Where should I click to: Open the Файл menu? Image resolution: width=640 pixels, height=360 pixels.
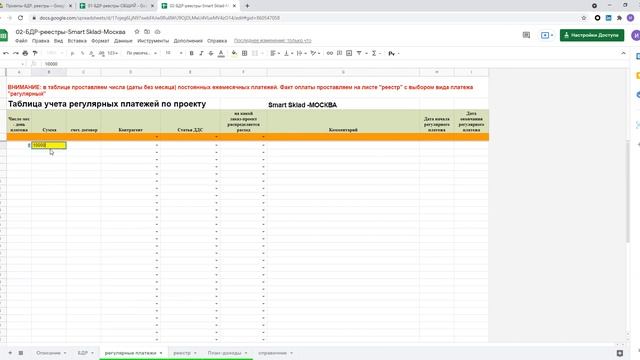tap(21, 41)
